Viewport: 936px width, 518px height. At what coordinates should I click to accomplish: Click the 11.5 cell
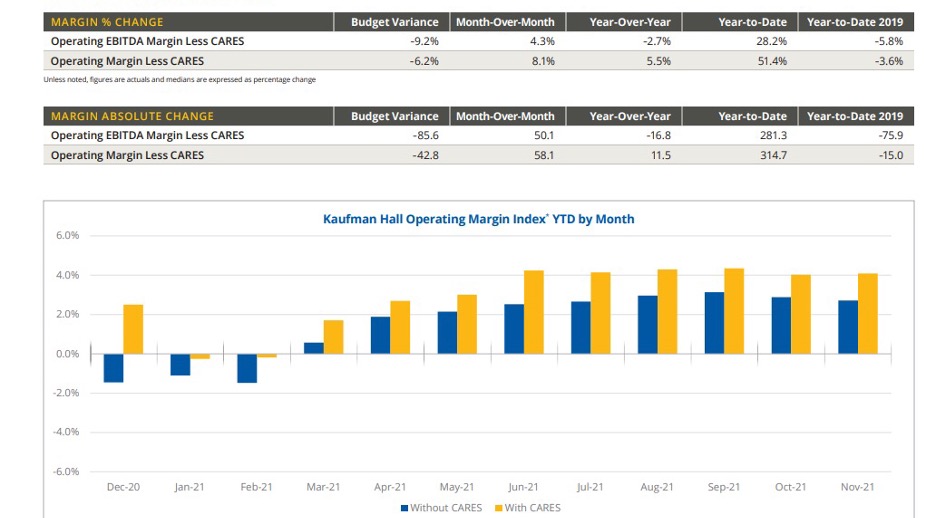pos(661,155)
